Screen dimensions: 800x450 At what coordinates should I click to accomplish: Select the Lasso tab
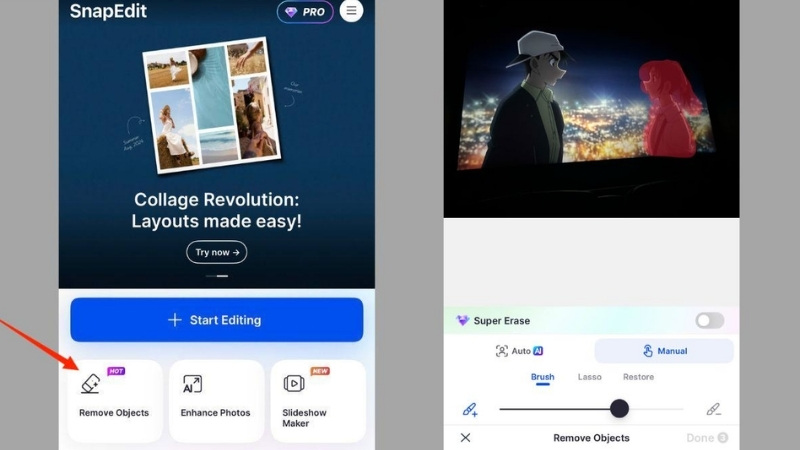point(590,378)
